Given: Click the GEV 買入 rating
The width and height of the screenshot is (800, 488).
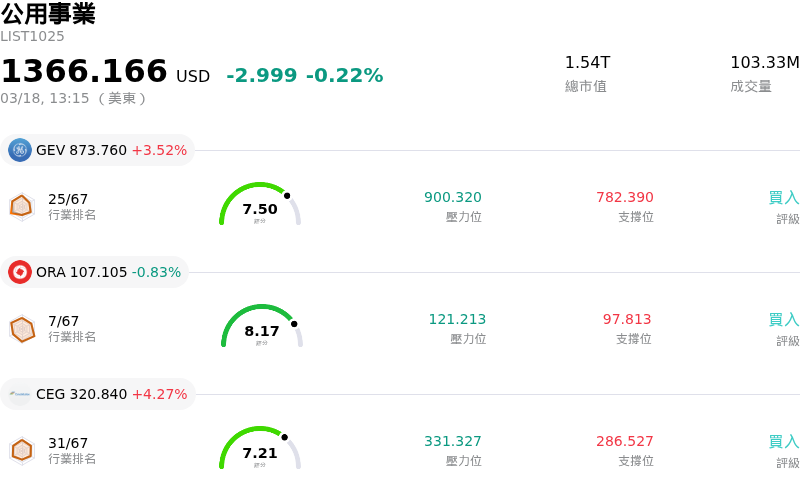Looking at the screenshot, I should pyautogui.click(x=783, y=198).
